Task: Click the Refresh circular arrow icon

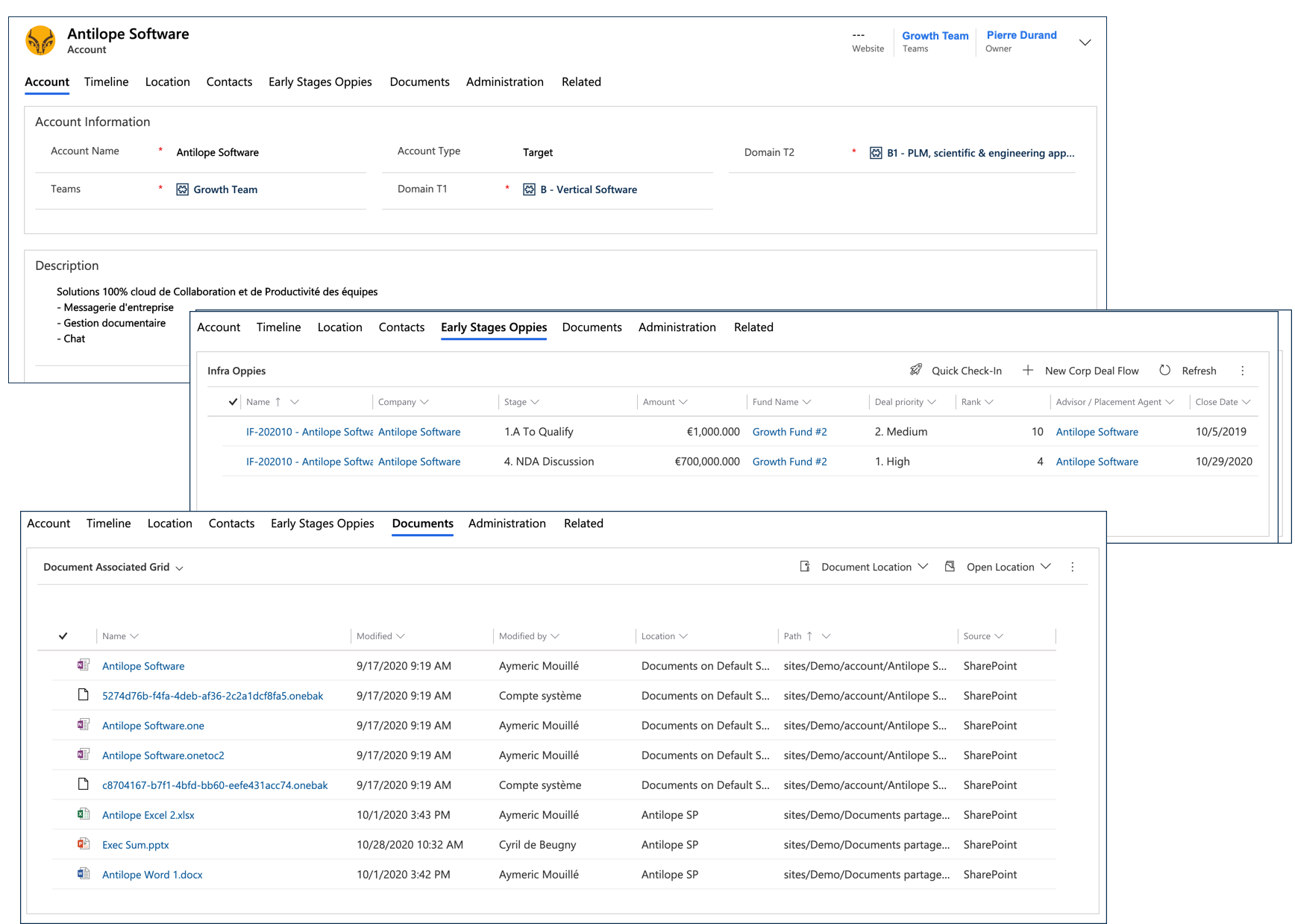Action: (1164, 370)
